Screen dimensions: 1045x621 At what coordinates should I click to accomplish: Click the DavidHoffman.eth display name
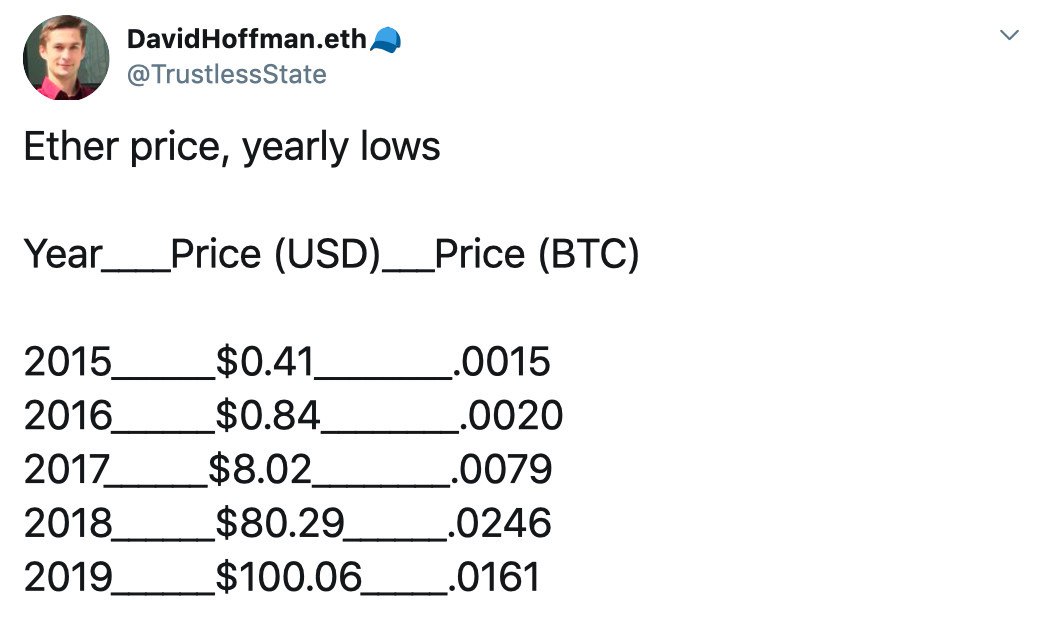tap(247, 39)
